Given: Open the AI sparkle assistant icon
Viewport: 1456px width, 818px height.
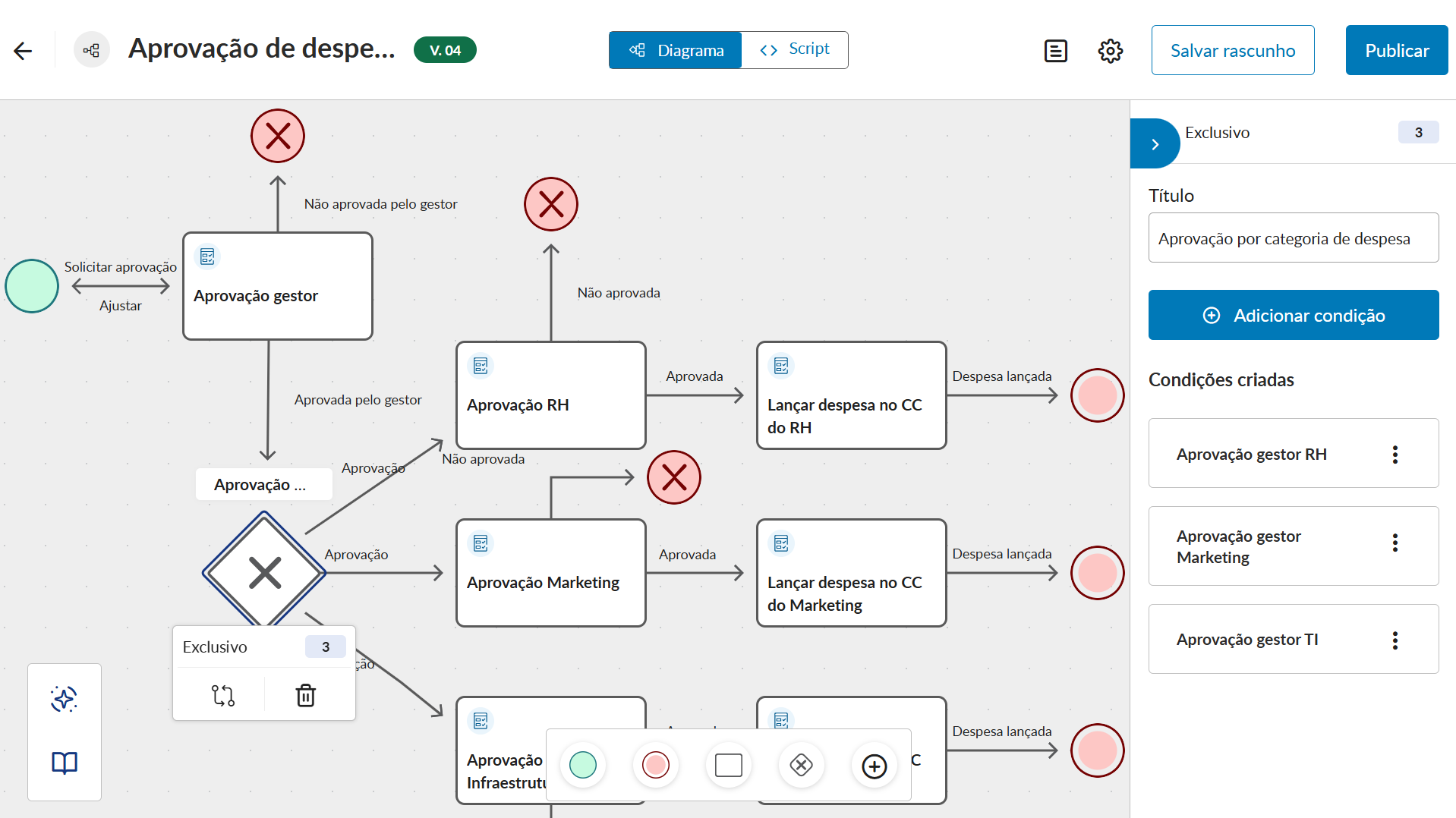Looking at the screenshot, I should click(65, 699).
